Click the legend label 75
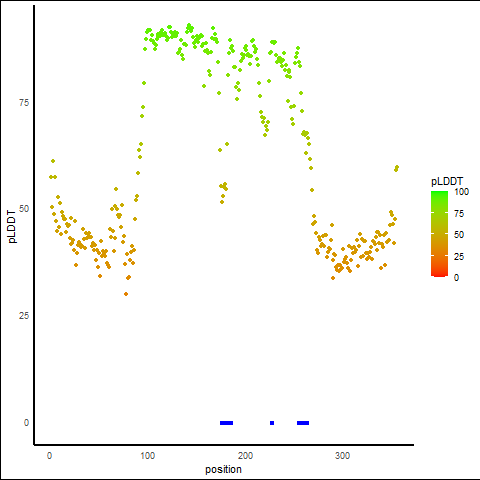Image resolution: width=480 pixels, height=480 pixels. 459,214
